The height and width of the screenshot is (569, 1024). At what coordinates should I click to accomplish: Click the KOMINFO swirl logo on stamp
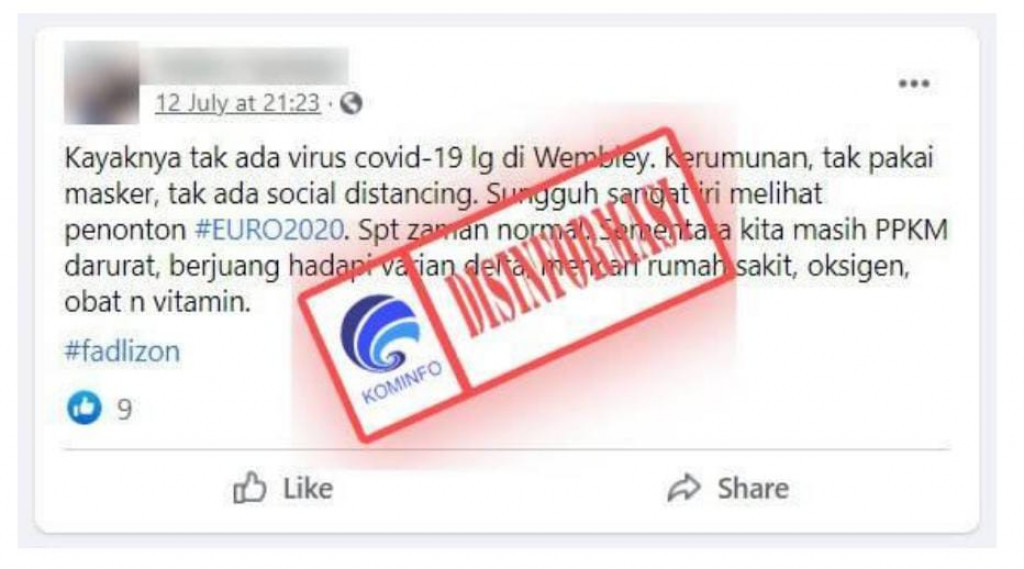(x=379, y=332)
